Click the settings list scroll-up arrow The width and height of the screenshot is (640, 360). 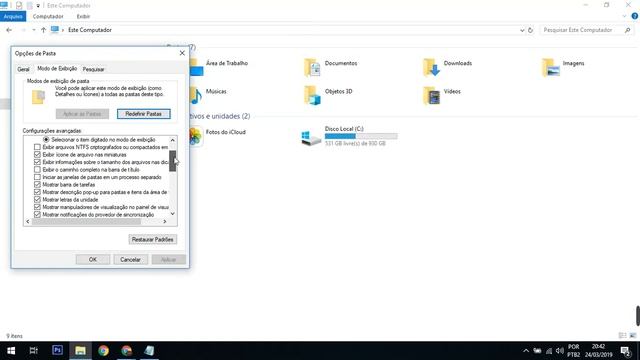tap(173, 140)
